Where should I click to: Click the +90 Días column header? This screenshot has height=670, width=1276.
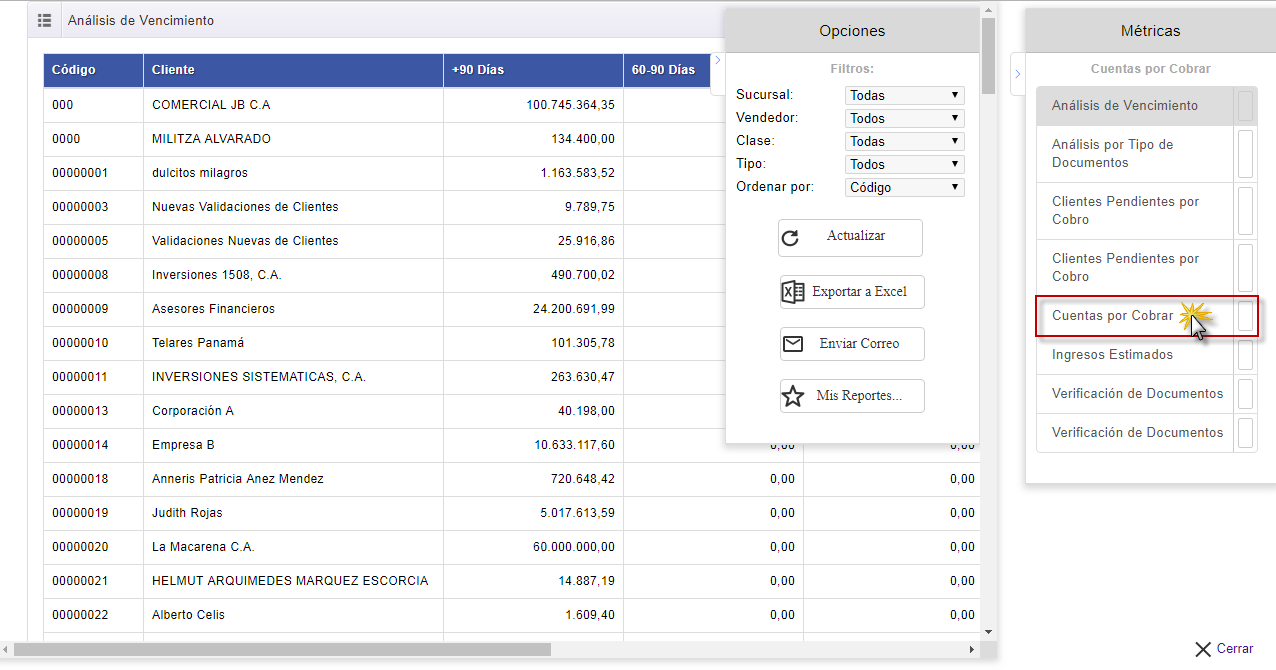click(x=532, y=70)
